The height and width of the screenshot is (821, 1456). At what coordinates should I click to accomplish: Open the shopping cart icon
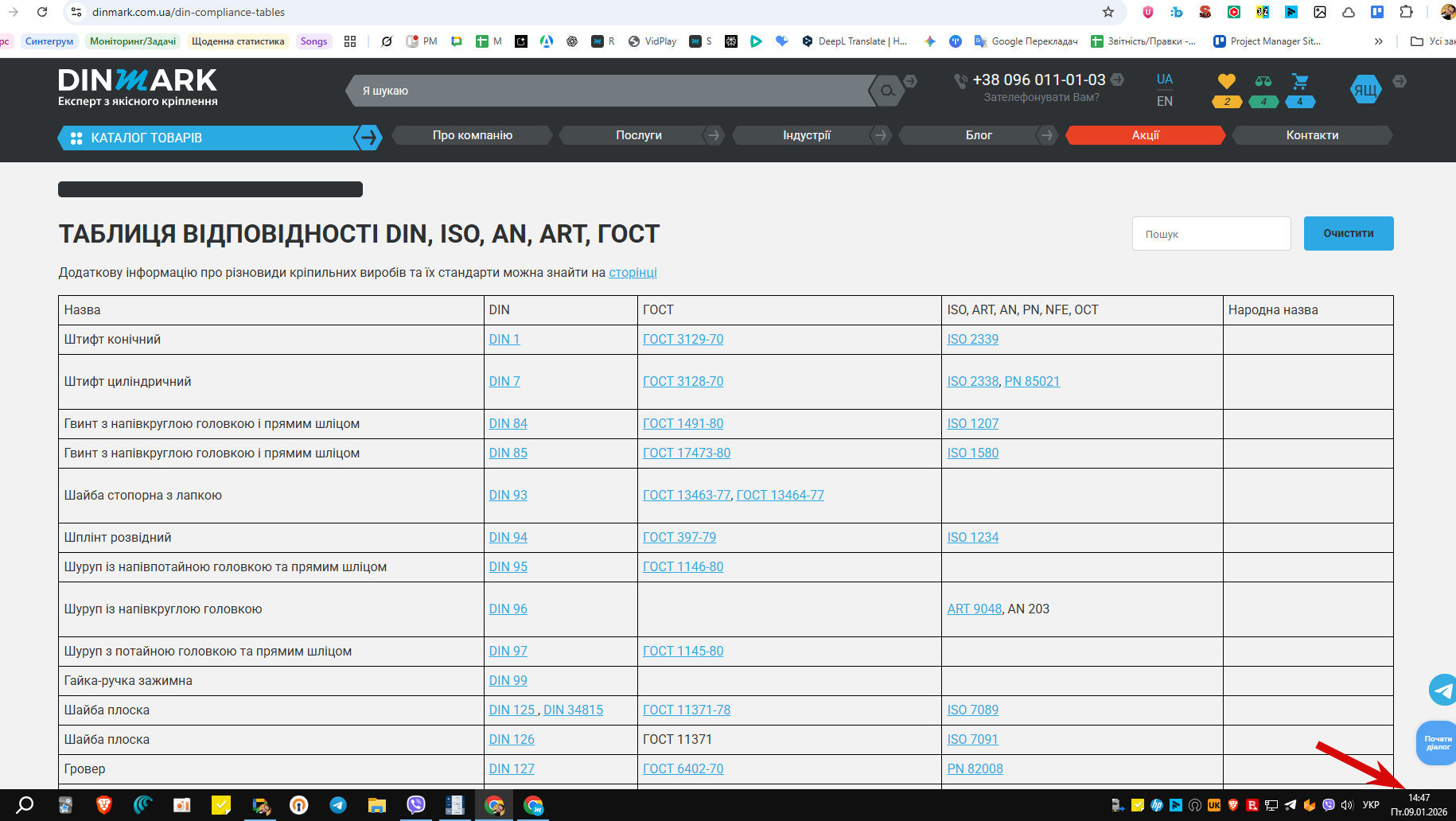coord(1300,81)
